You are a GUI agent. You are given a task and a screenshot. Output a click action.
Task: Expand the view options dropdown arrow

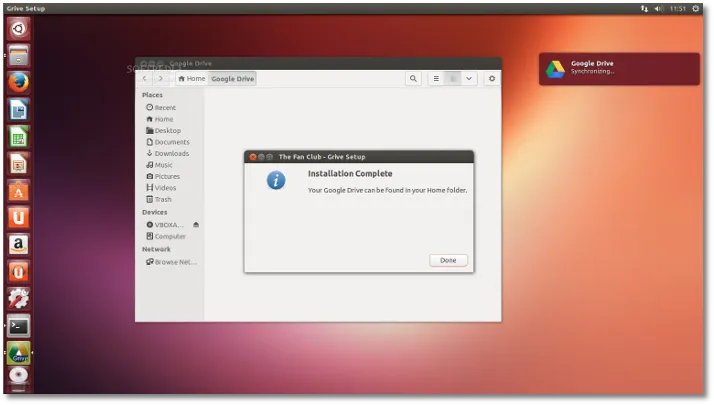469,78
